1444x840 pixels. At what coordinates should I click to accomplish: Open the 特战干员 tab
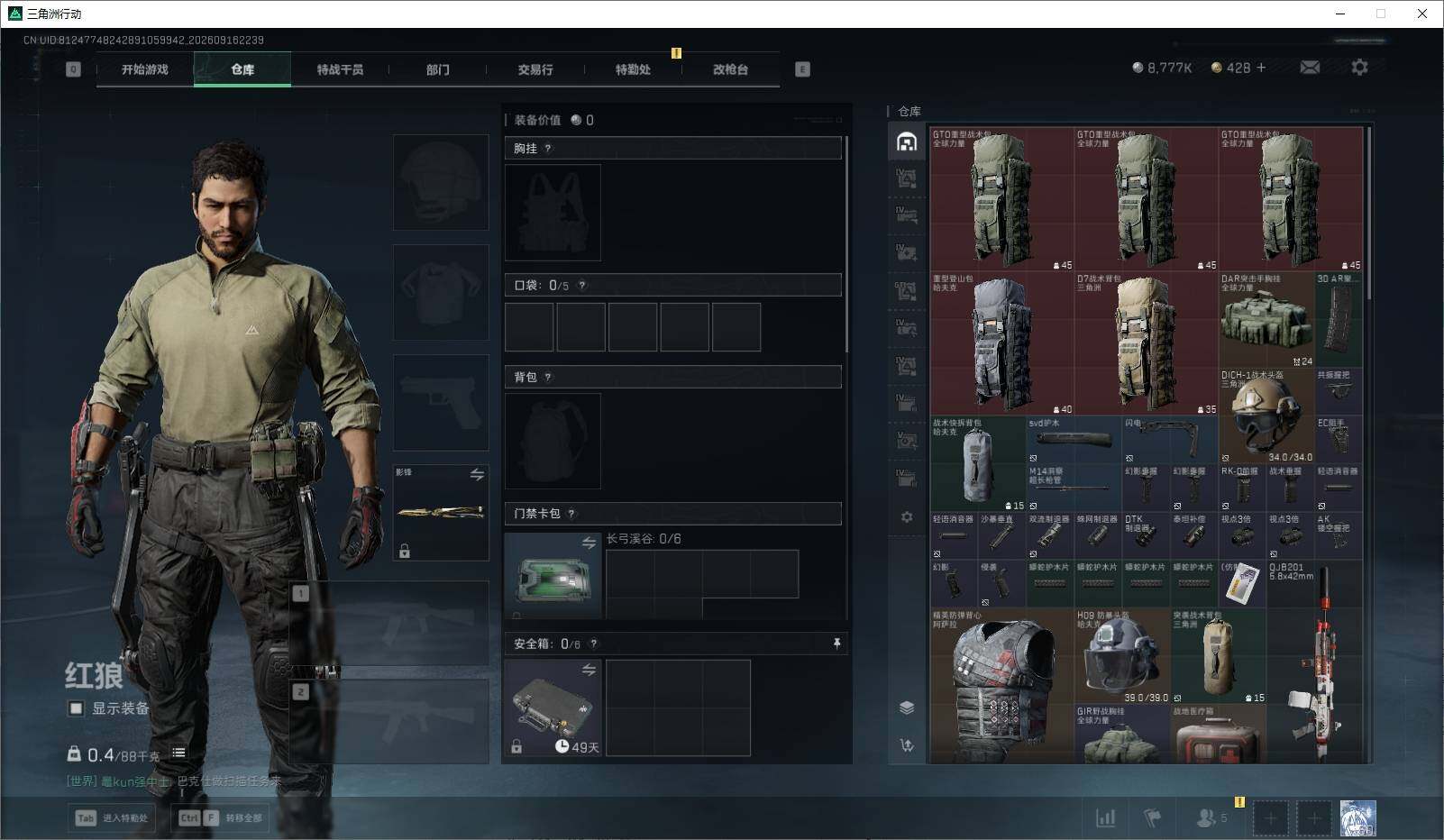(340, 69)
